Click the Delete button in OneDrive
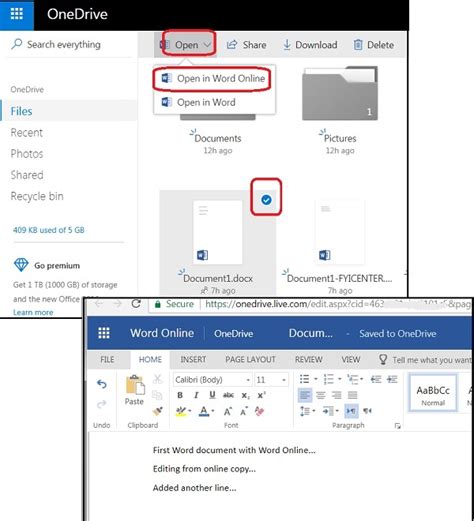474x521 pixels. [x=374, y=45]
